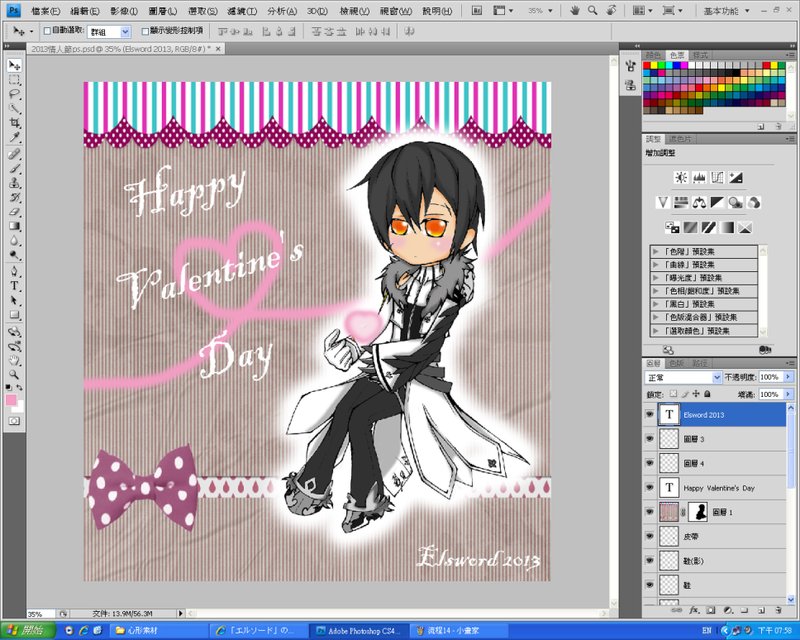Add an Exposure adjustment
This screenshot has height=640, width=800.
coord(736,178)
